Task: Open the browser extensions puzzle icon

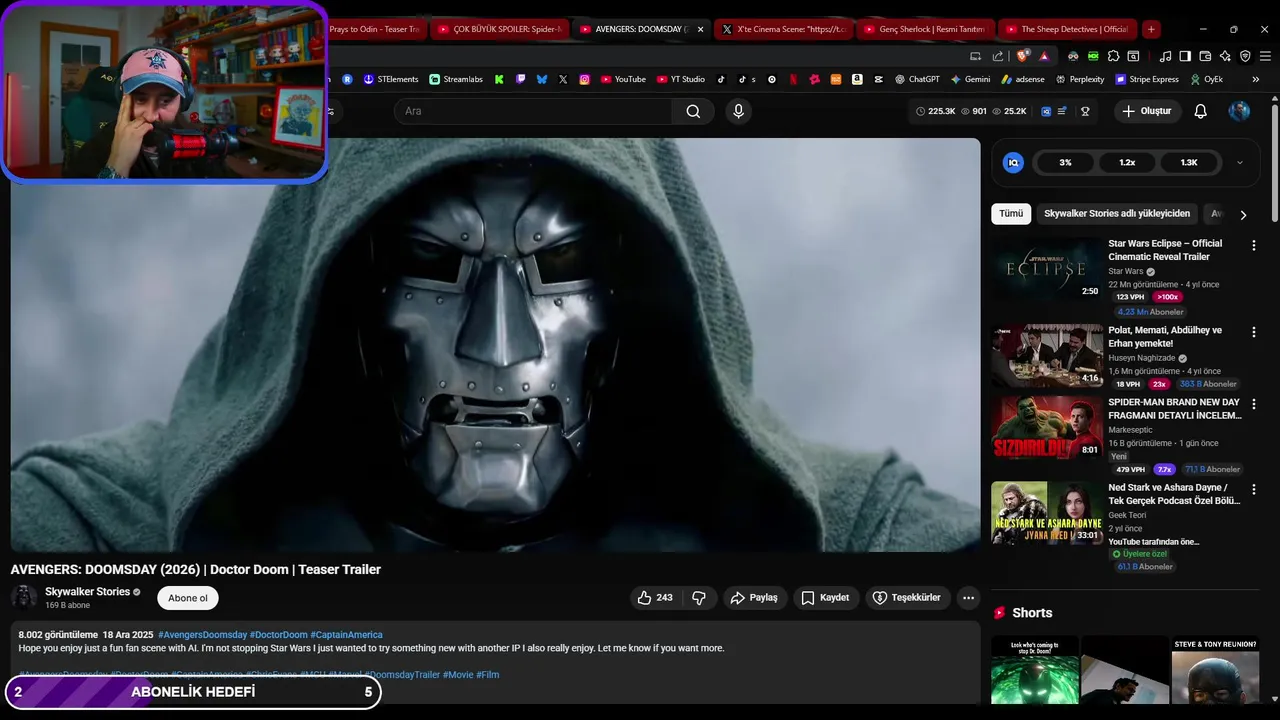Action: (1113, 56)
